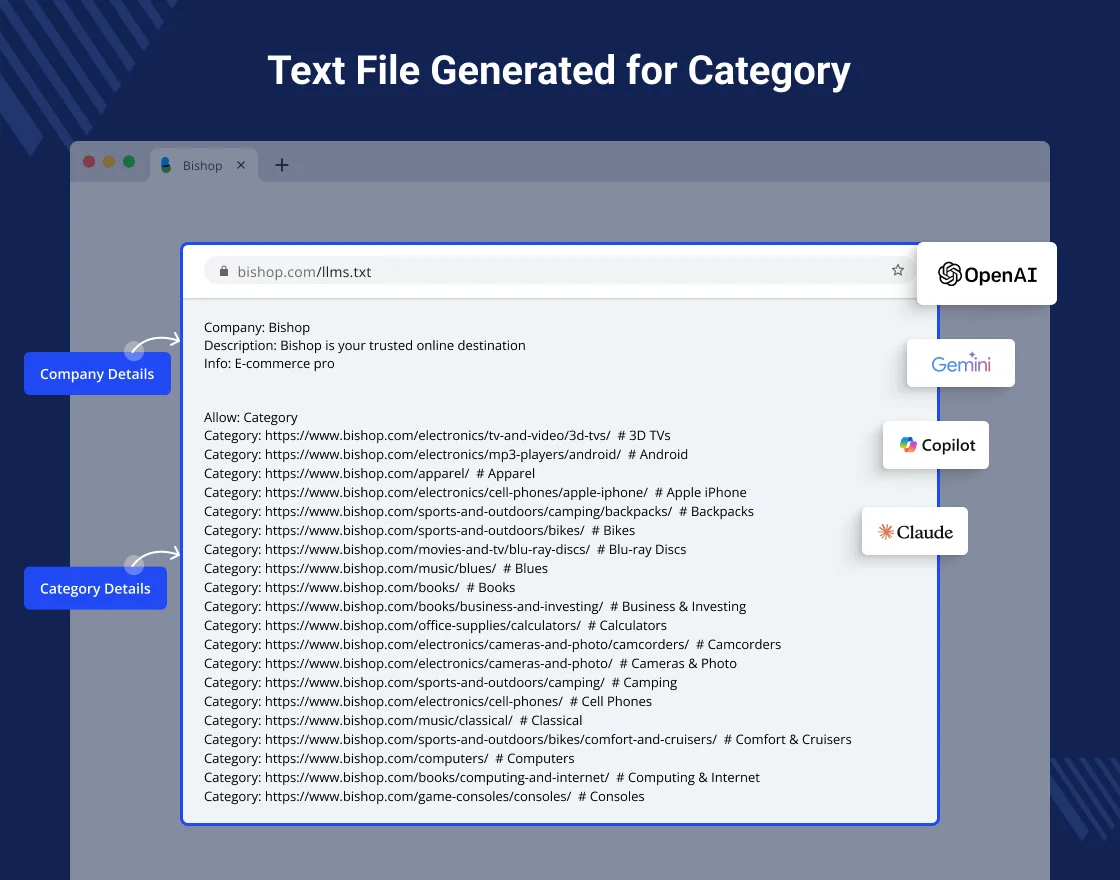The image size is (1120, 880).
Task: Close the Bishop browser tab
Action: 241,165
